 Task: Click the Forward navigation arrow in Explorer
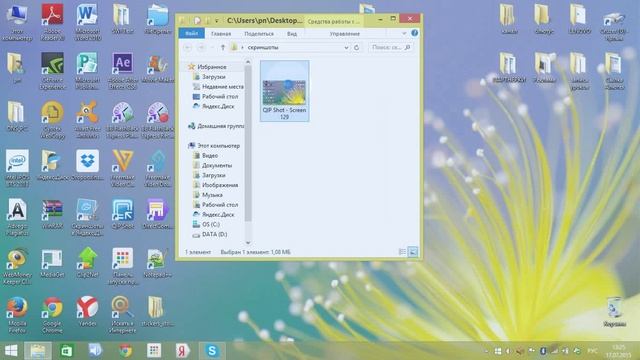[x=201, y=47]
